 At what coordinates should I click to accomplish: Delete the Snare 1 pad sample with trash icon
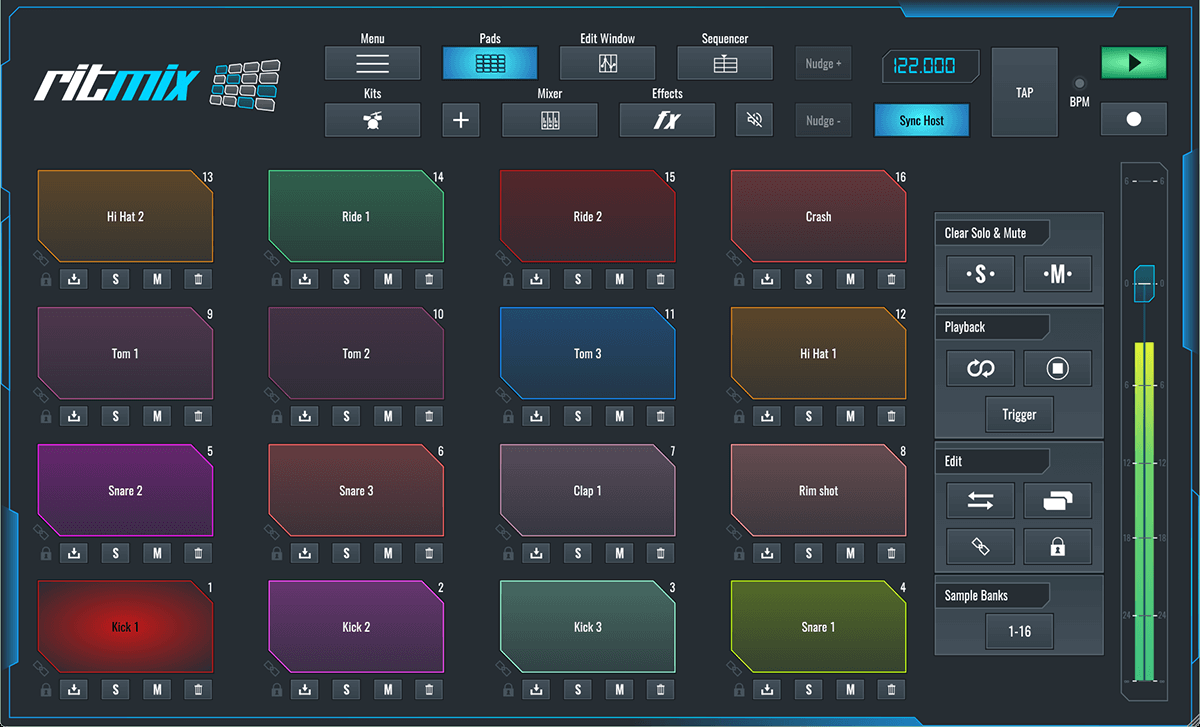tap(891, 689)
